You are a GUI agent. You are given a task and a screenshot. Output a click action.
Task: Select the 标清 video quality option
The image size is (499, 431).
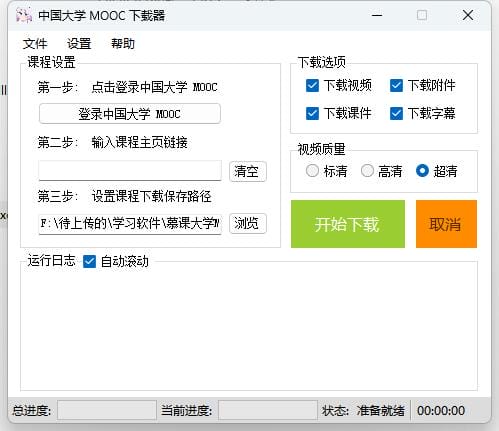point(312,171)
